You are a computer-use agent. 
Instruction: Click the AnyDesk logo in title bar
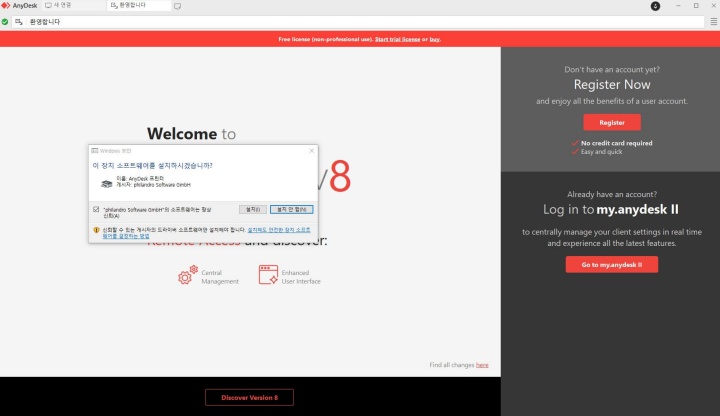(x=6, y=6)
